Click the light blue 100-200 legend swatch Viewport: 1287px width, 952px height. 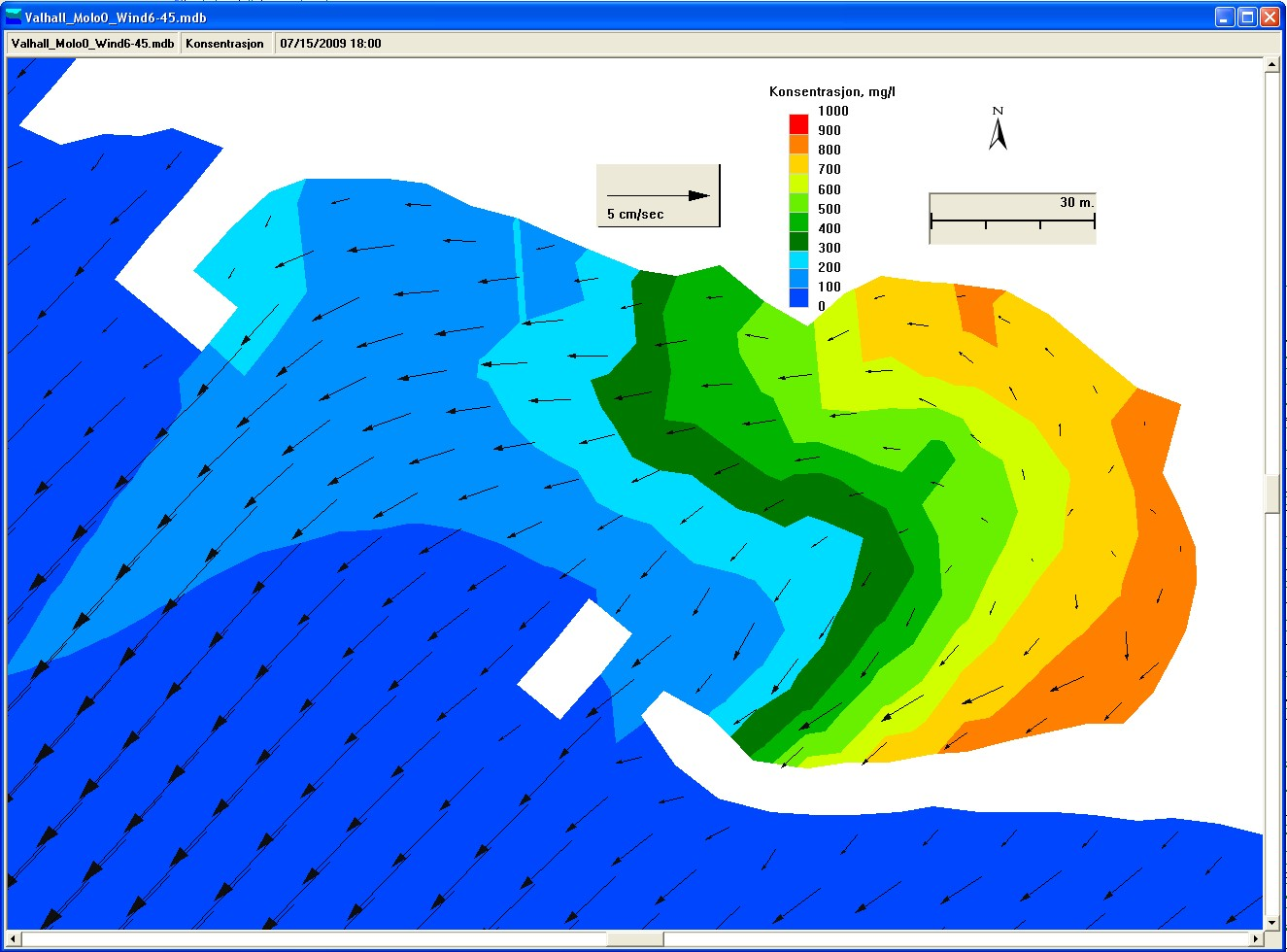798,279
